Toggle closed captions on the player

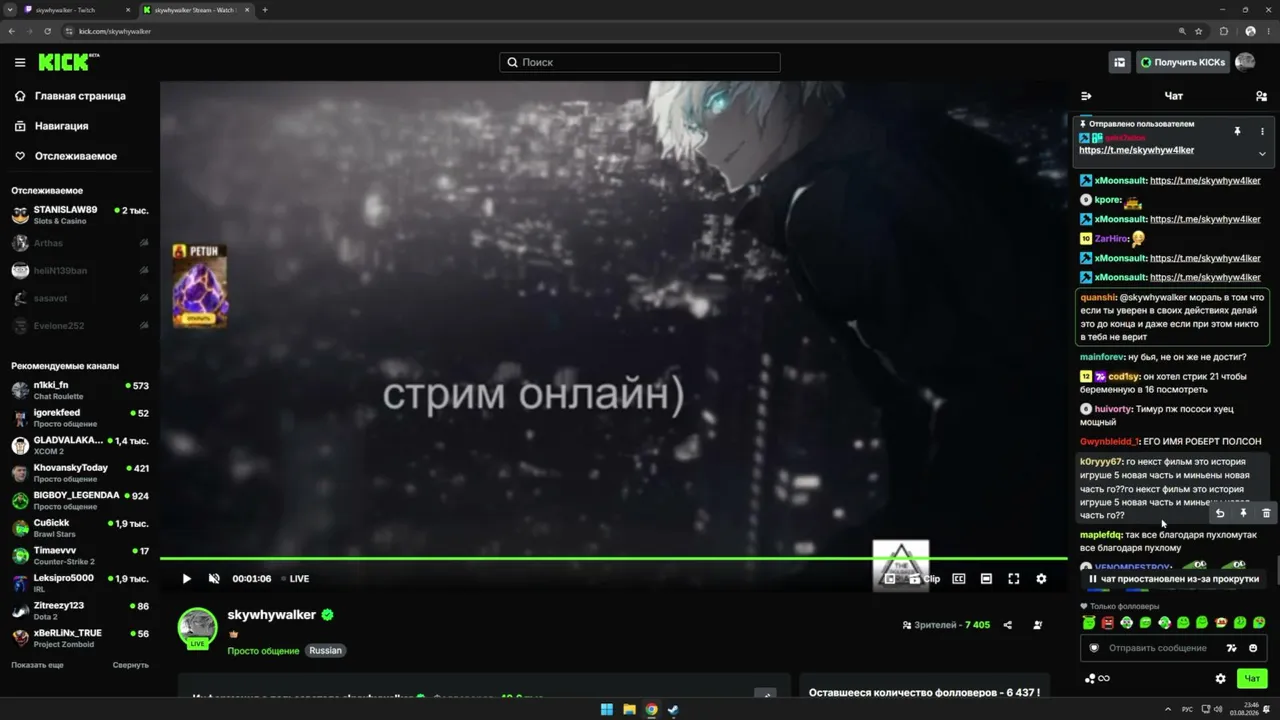[x=959, y=578]
